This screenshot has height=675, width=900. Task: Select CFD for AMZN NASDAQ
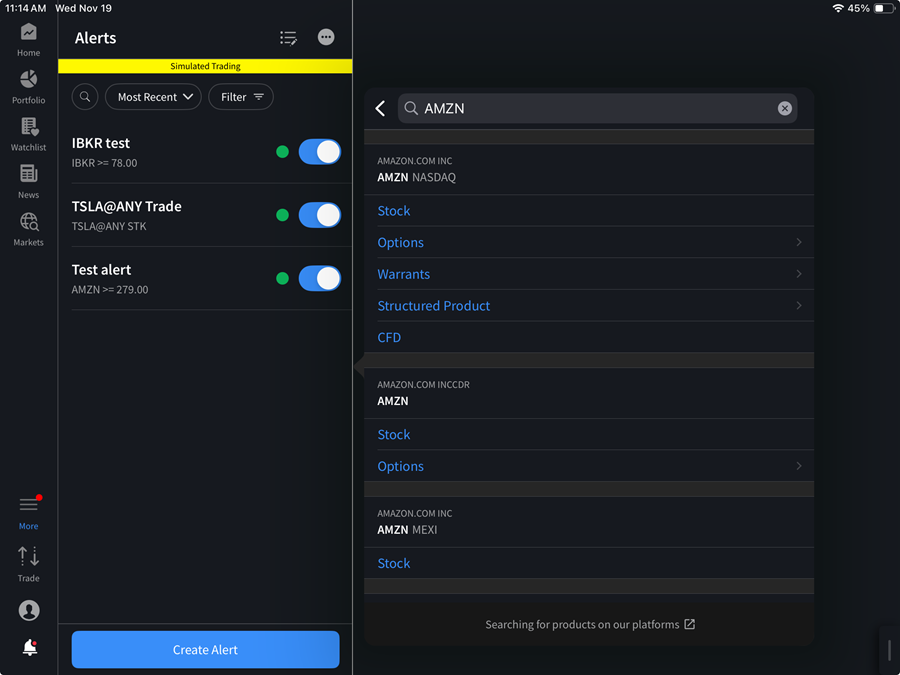(389, 338)
